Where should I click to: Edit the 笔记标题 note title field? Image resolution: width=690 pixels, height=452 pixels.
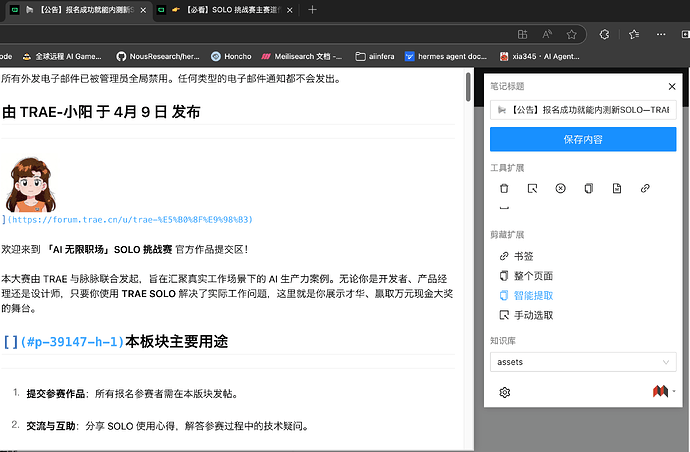(x=583, y=110)
